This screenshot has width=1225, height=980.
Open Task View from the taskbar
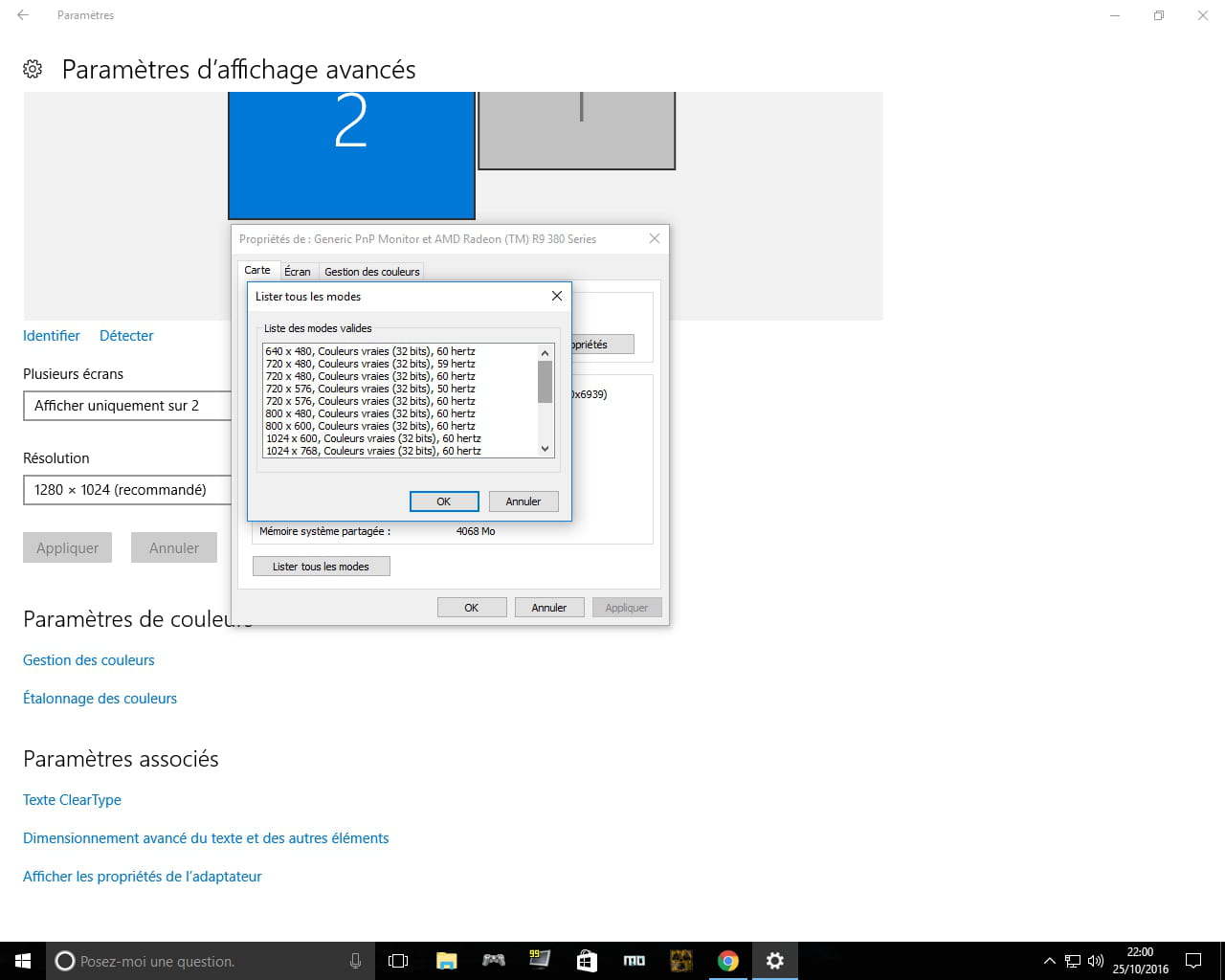[x=398, y=961]
